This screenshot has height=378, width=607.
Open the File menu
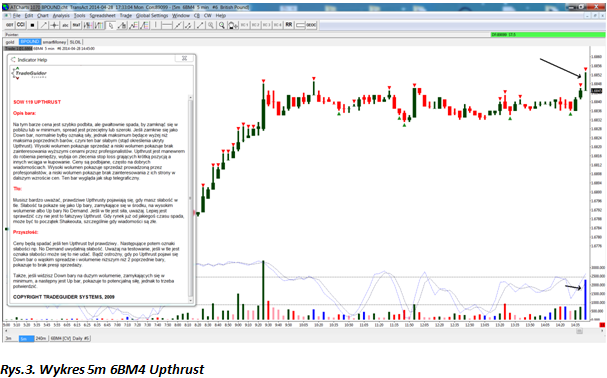(17, 16)
